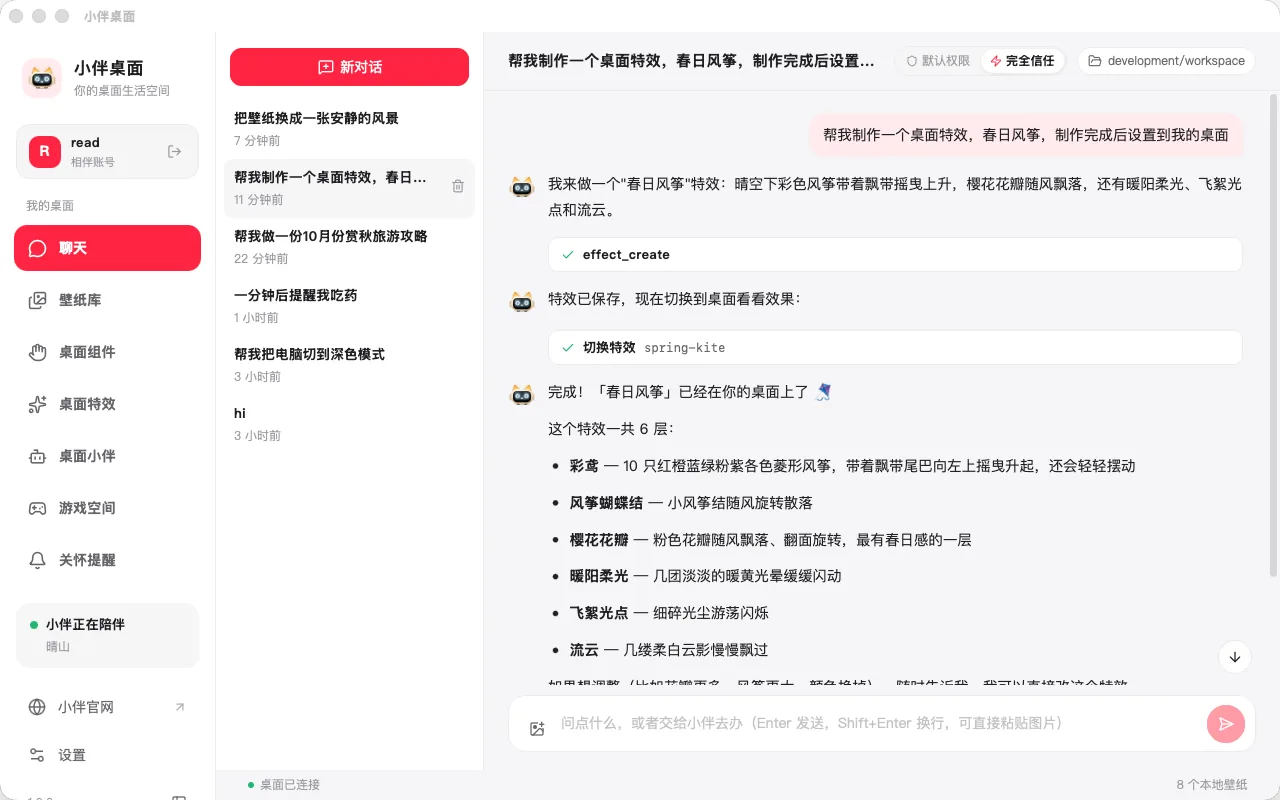The height and width of the screenshot is (800, 1280).
Task: Click the 桌面特效 sparkle icon
Action: point(38,404)
